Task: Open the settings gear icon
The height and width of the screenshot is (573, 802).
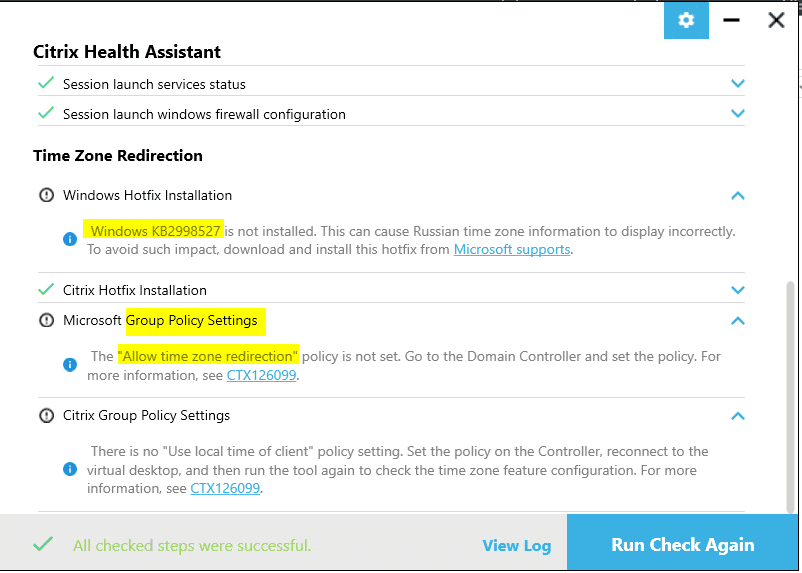Action: point(685,20)
